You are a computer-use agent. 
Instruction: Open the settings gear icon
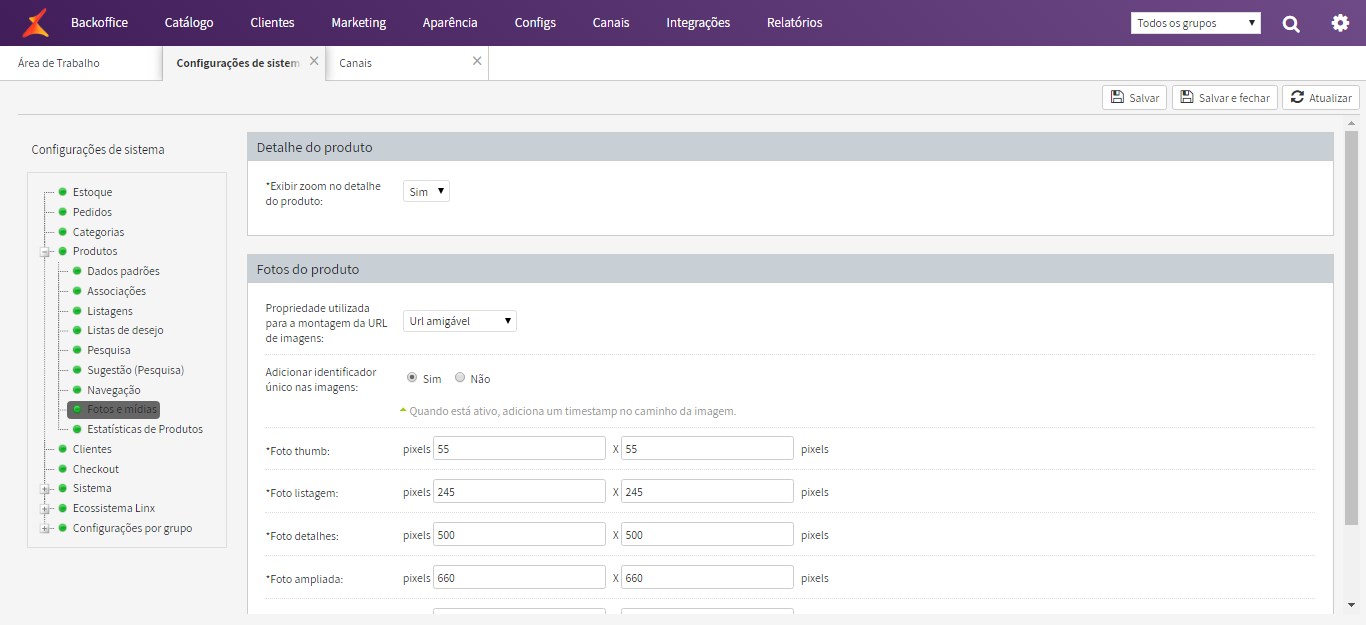coord(1340,23)
